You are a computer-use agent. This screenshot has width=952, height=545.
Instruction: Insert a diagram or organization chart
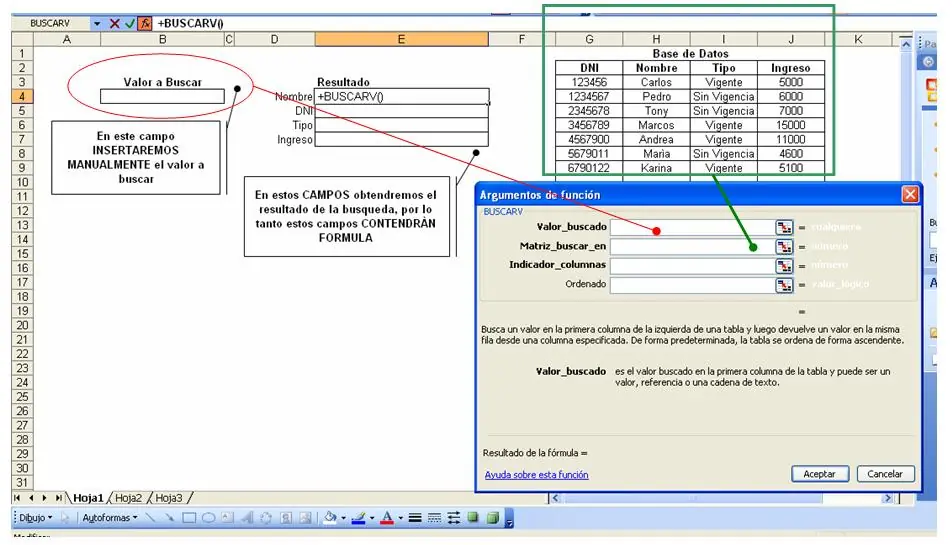[x=266, y=518]
